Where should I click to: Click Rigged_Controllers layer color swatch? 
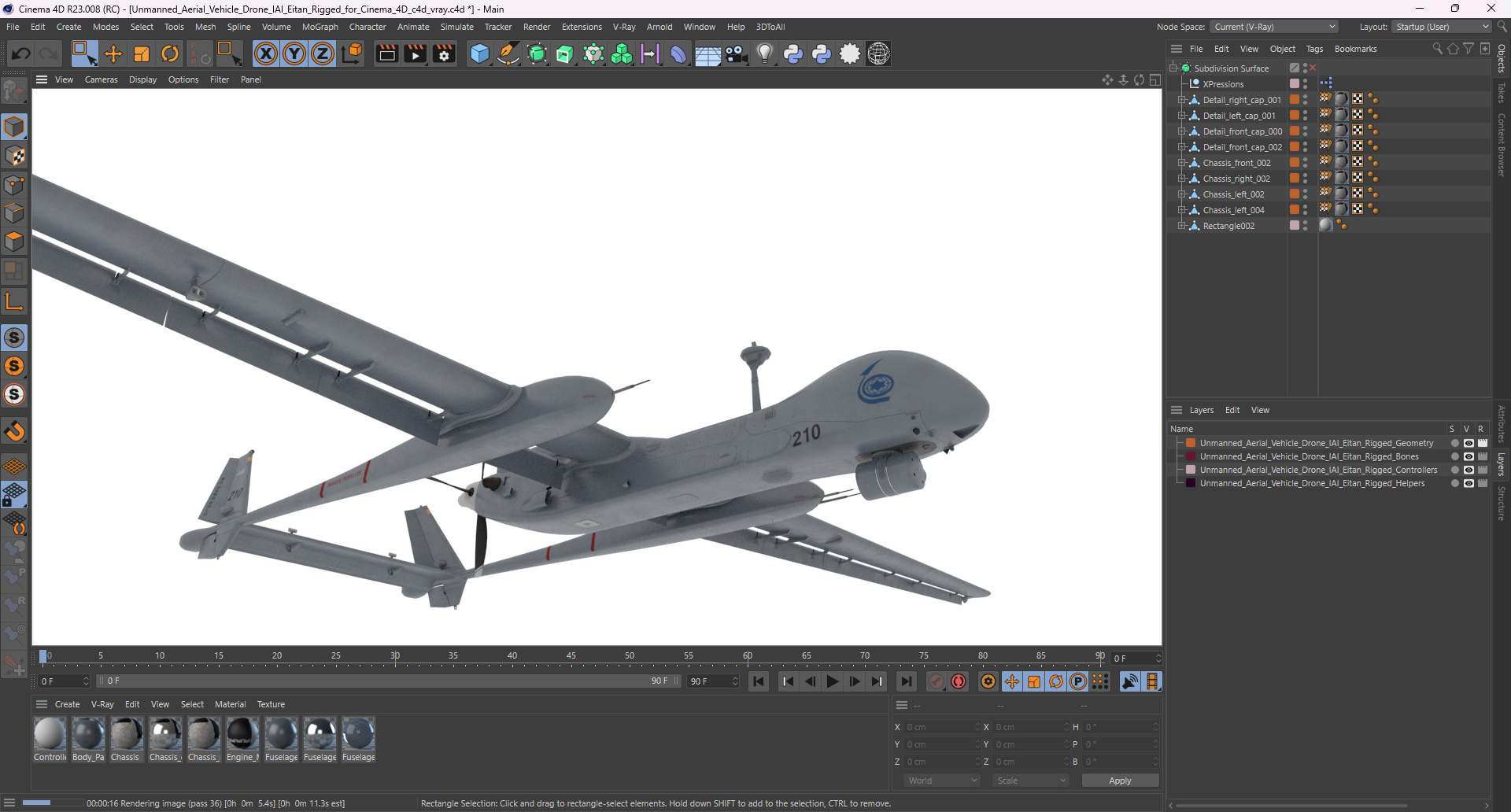click(x=1191, y=470)
